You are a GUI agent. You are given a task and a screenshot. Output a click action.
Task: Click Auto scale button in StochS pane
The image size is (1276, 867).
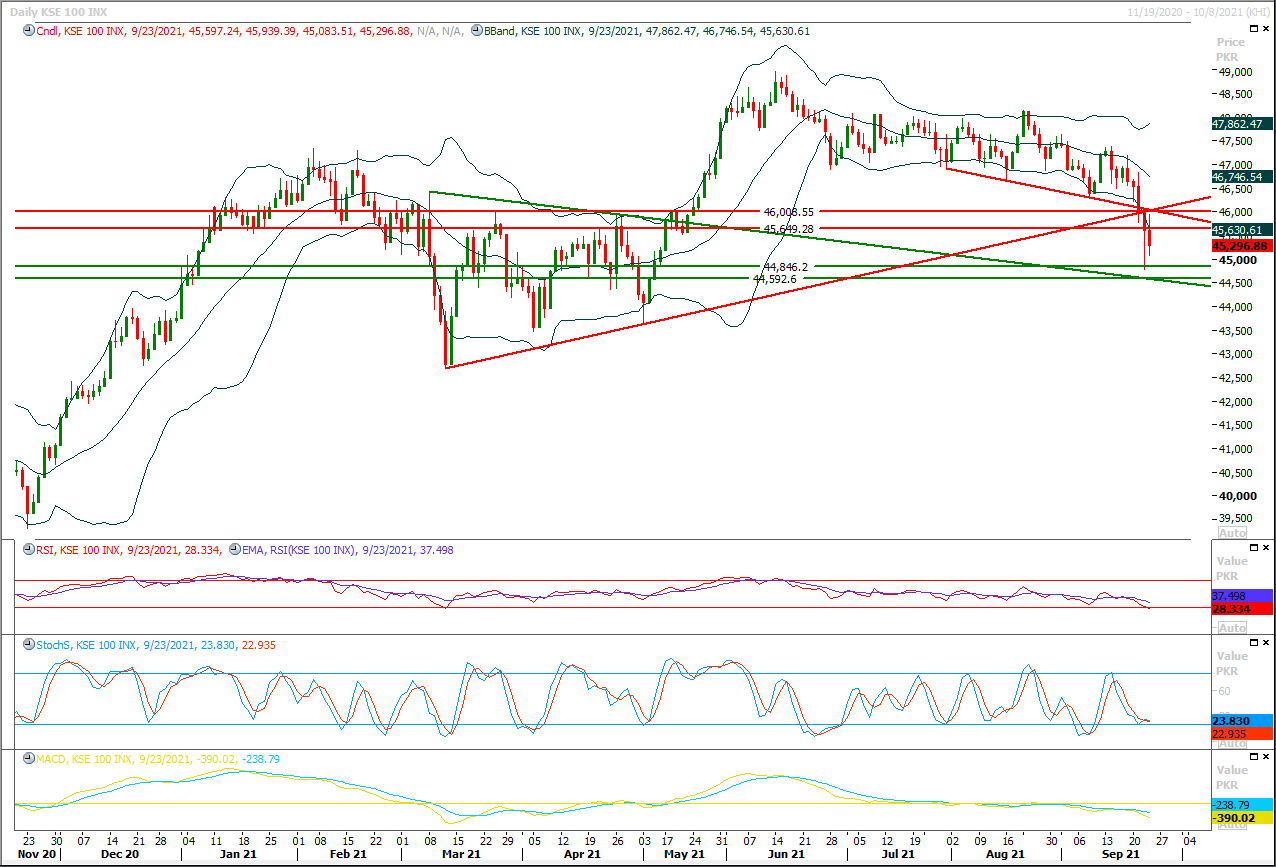(1232, 742)
